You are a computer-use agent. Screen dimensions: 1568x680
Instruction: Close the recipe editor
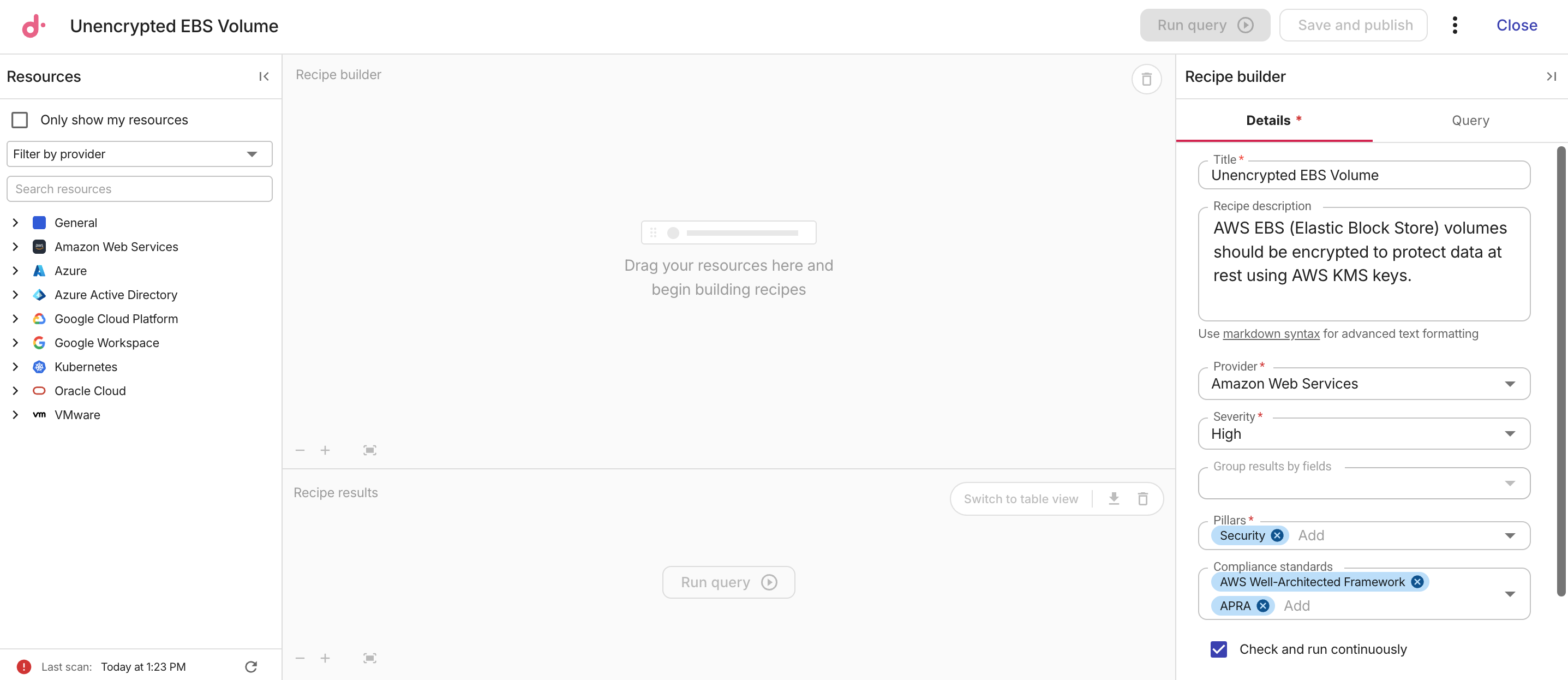(x=1516, y=25)
